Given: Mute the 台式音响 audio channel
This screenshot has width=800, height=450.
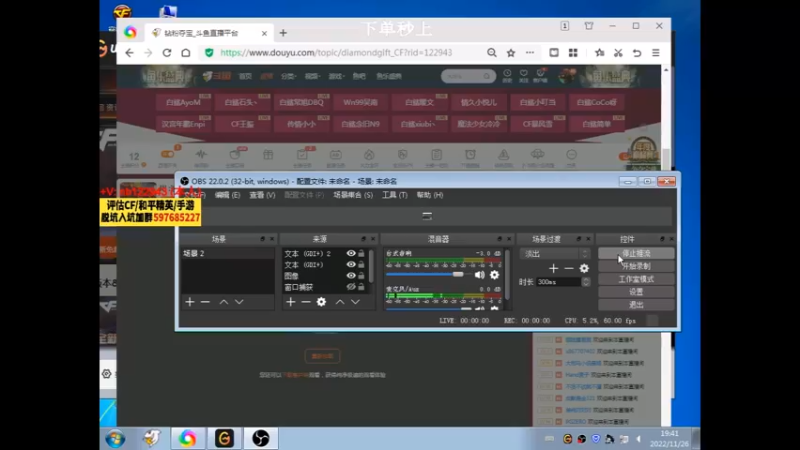Looking at the screenshot, I should [480, 275].
